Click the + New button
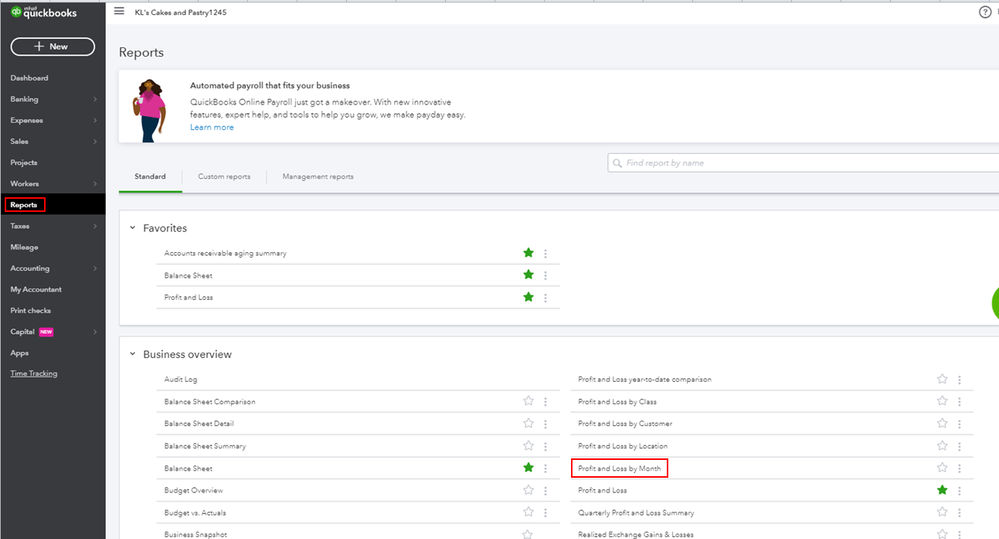999x539 pixels. click(52, 47)
